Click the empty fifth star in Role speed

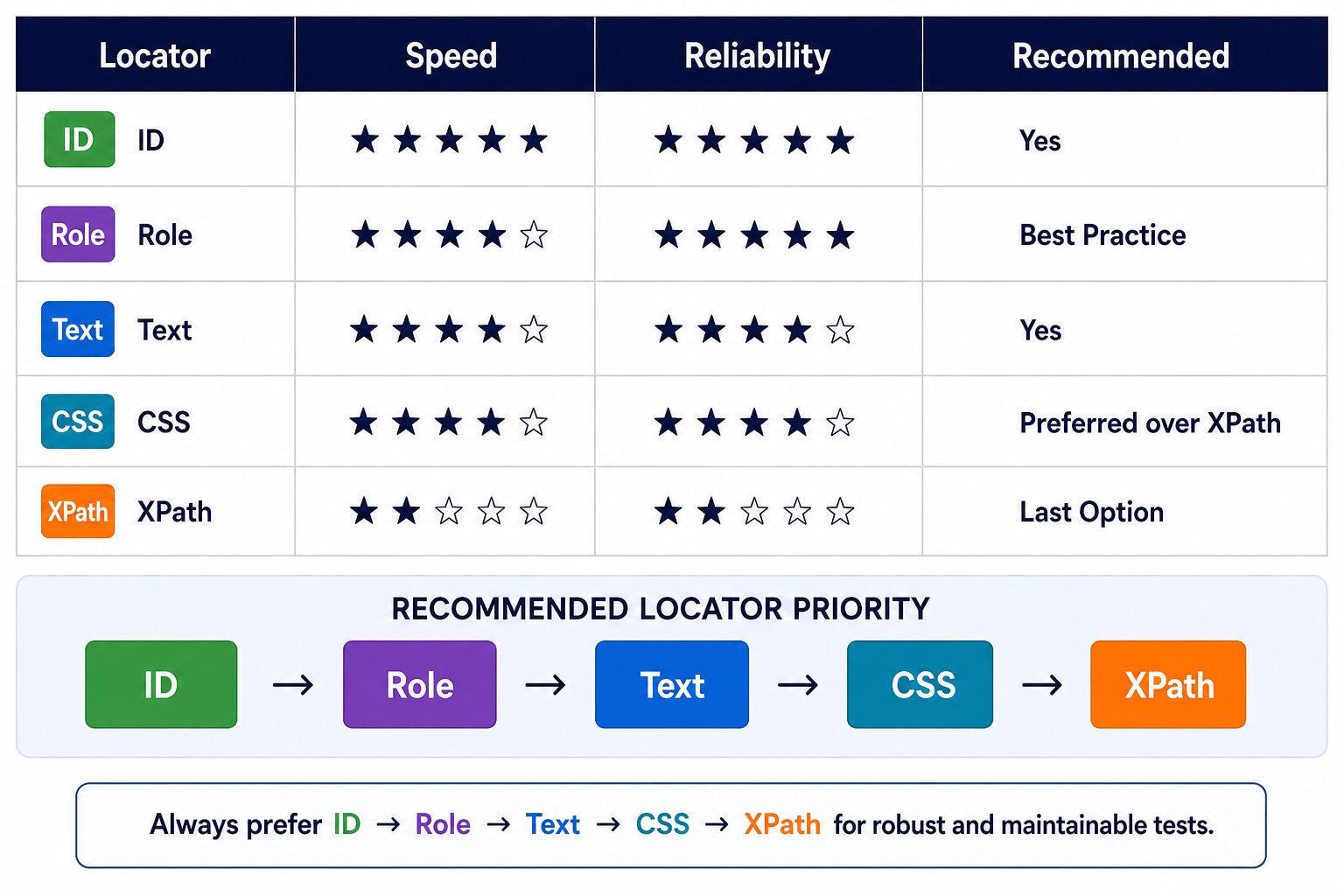tap(534, 234)
